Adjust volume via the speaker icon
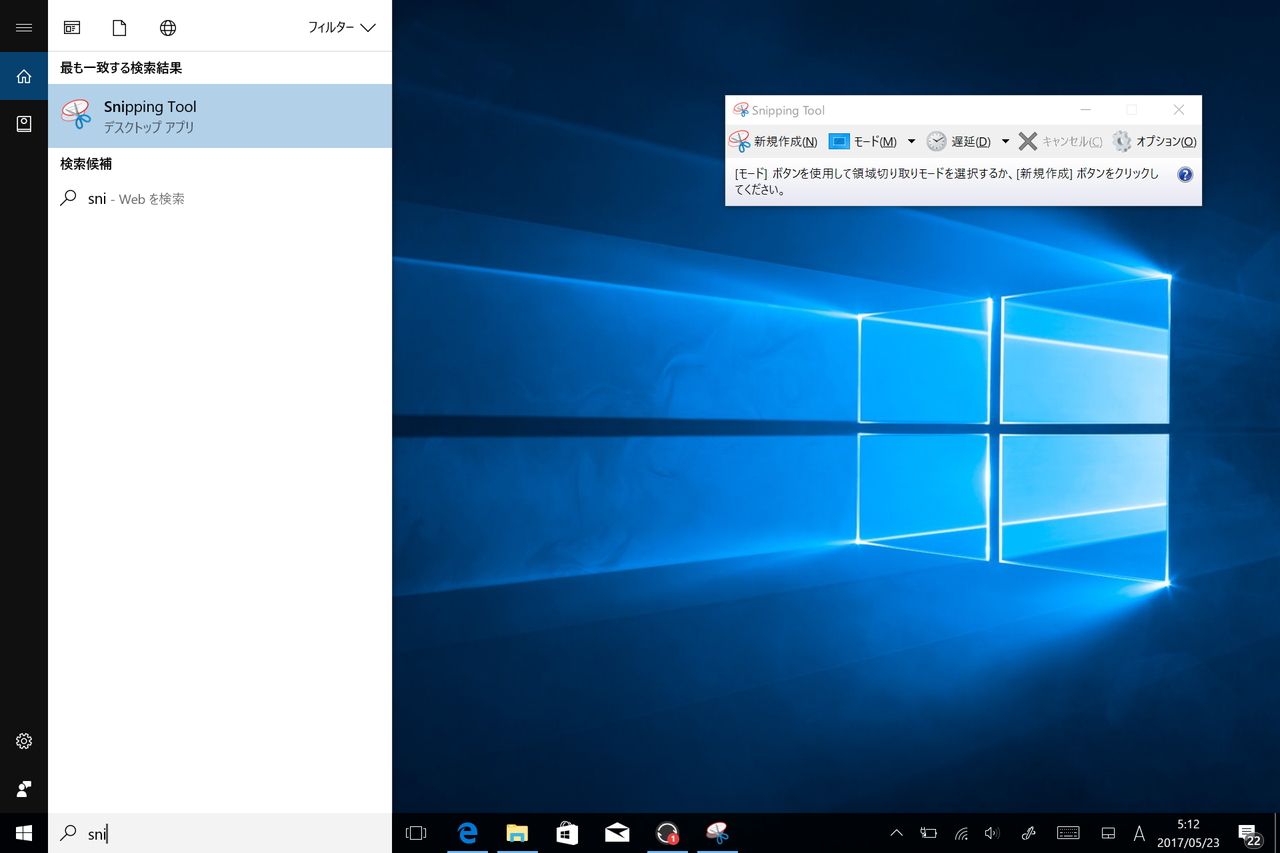Image resolution: width=1280 pixels, height=853 pixels. [991, 833]
